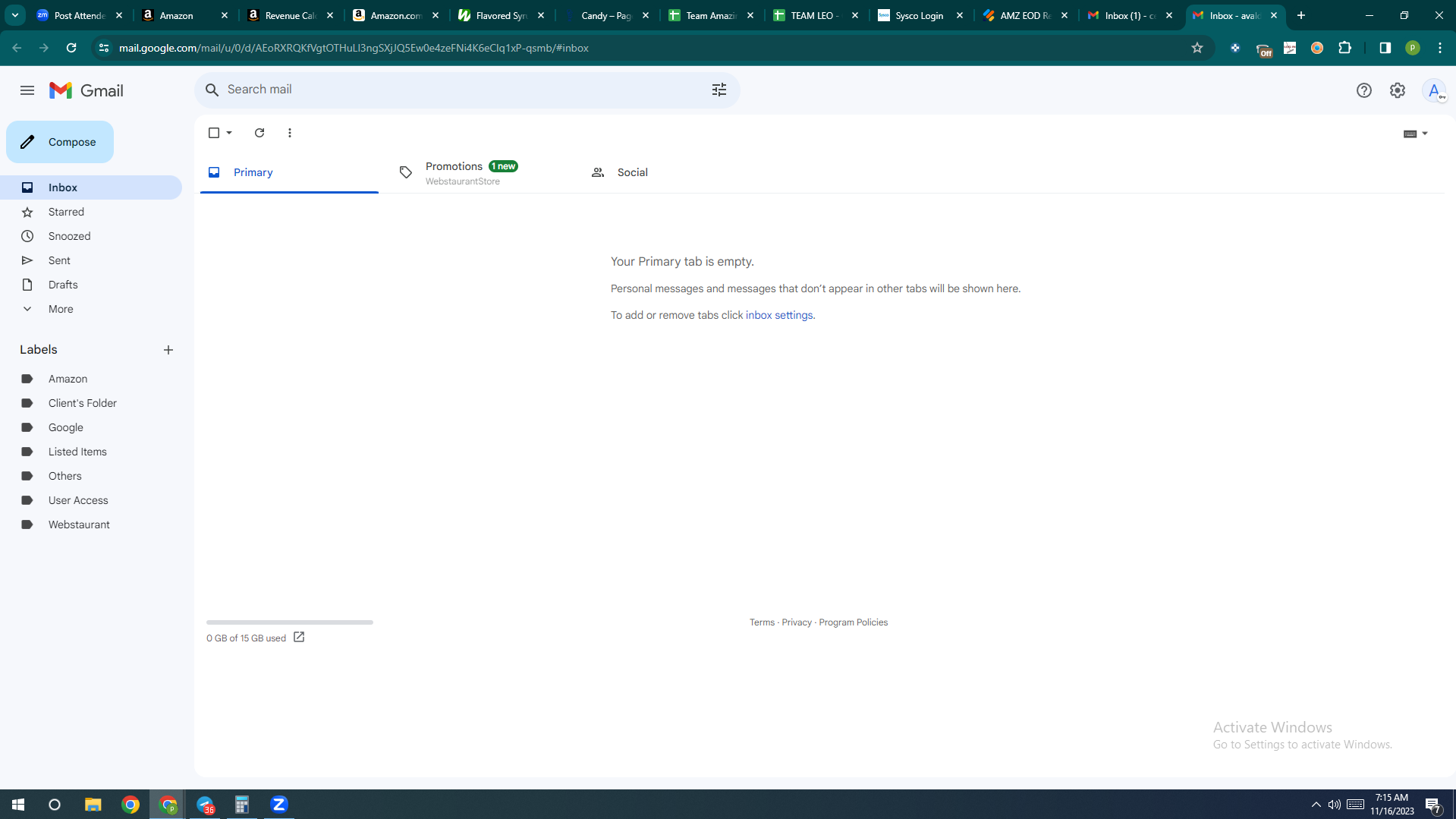Image resolution: width=1456 pixels, height=819 pixels.
Task: Create a new label with plus icon
Action: click(168, 350)
